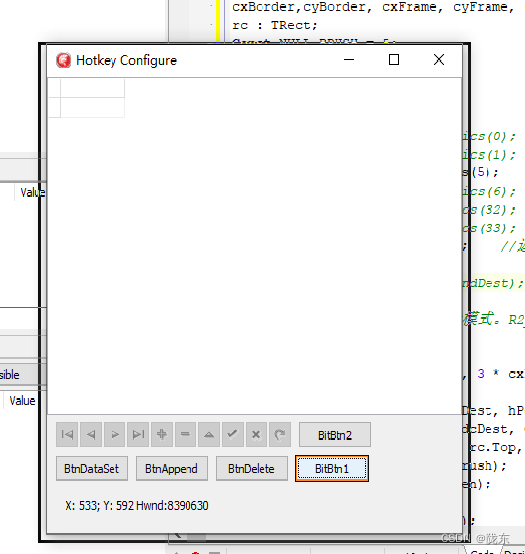Click the First record navigator button
Screen dimensions: 525x554
(67, 434)
